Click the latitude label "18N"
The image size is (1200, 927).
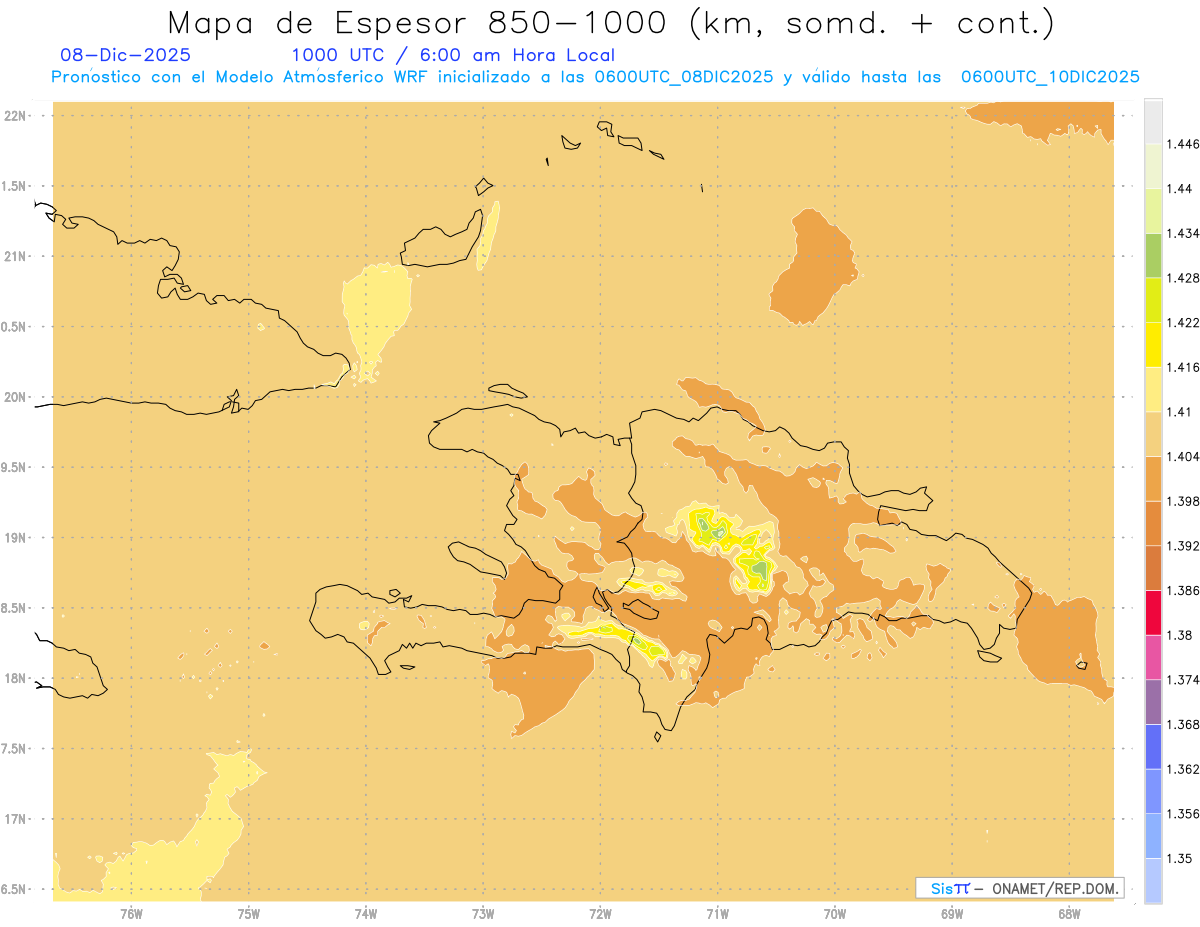[15, 678]
